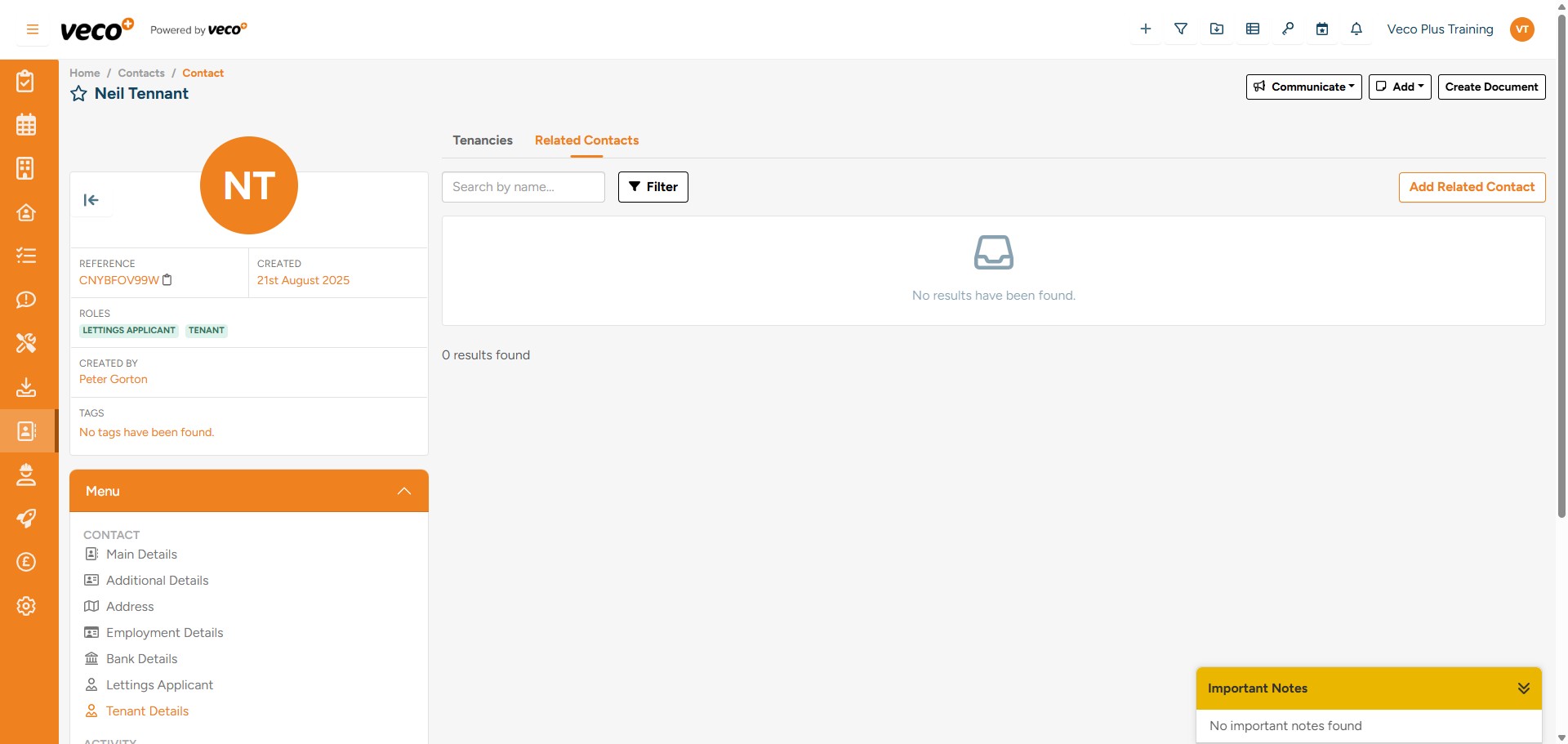Copy the reference CNYBFOV99W using clipboard icon
The image size is (1568, 744).
167,280
